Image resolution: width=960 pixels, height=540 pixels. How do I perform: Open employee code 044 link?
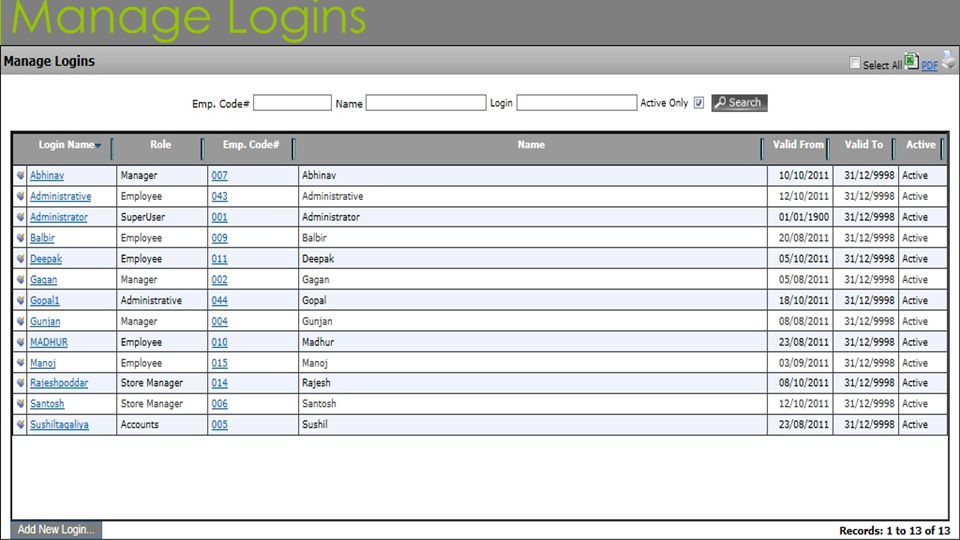pos(220,301)
